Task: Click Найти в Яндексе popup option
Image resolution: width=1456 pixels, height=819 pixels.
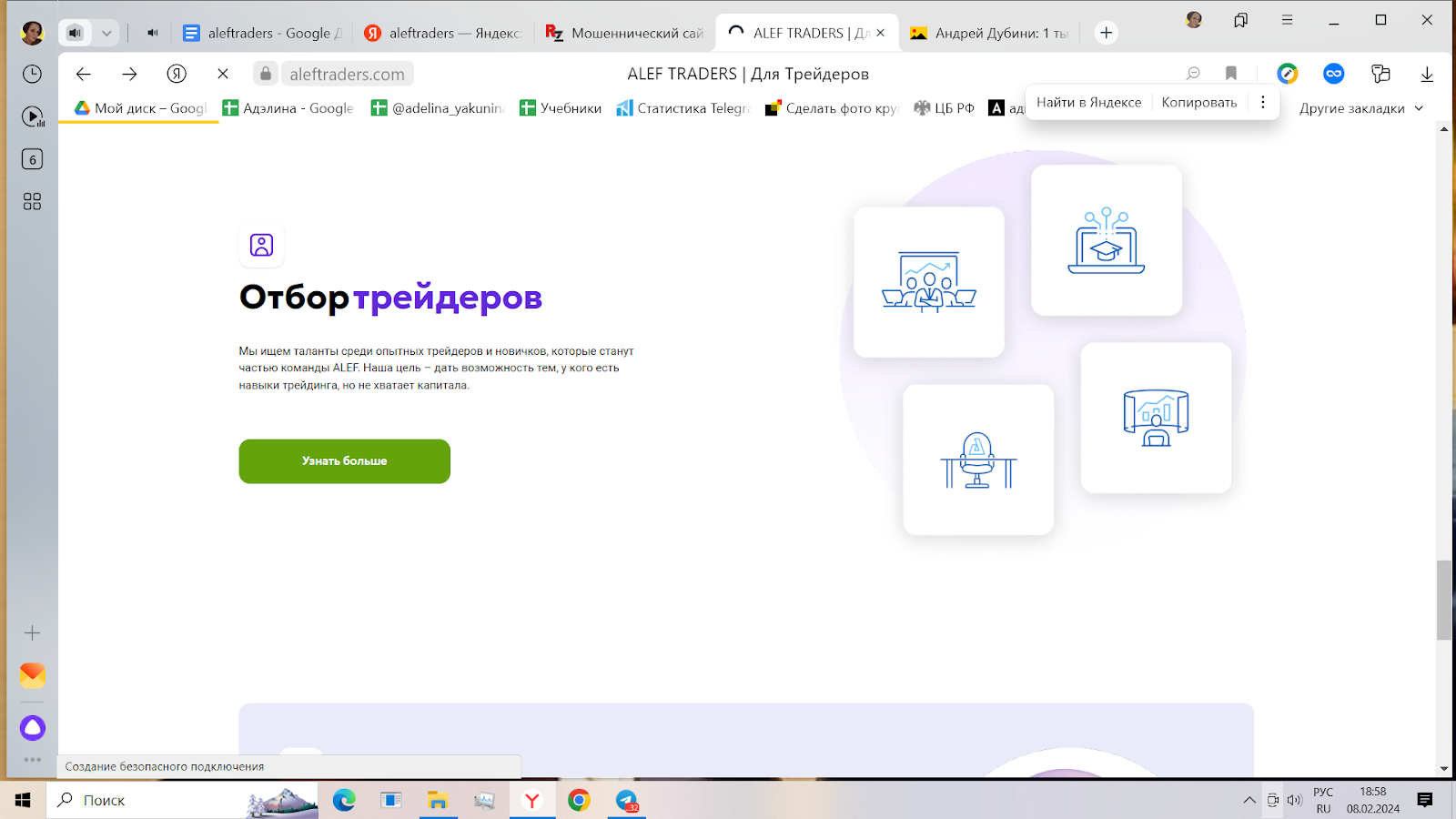Action: 1088,102
